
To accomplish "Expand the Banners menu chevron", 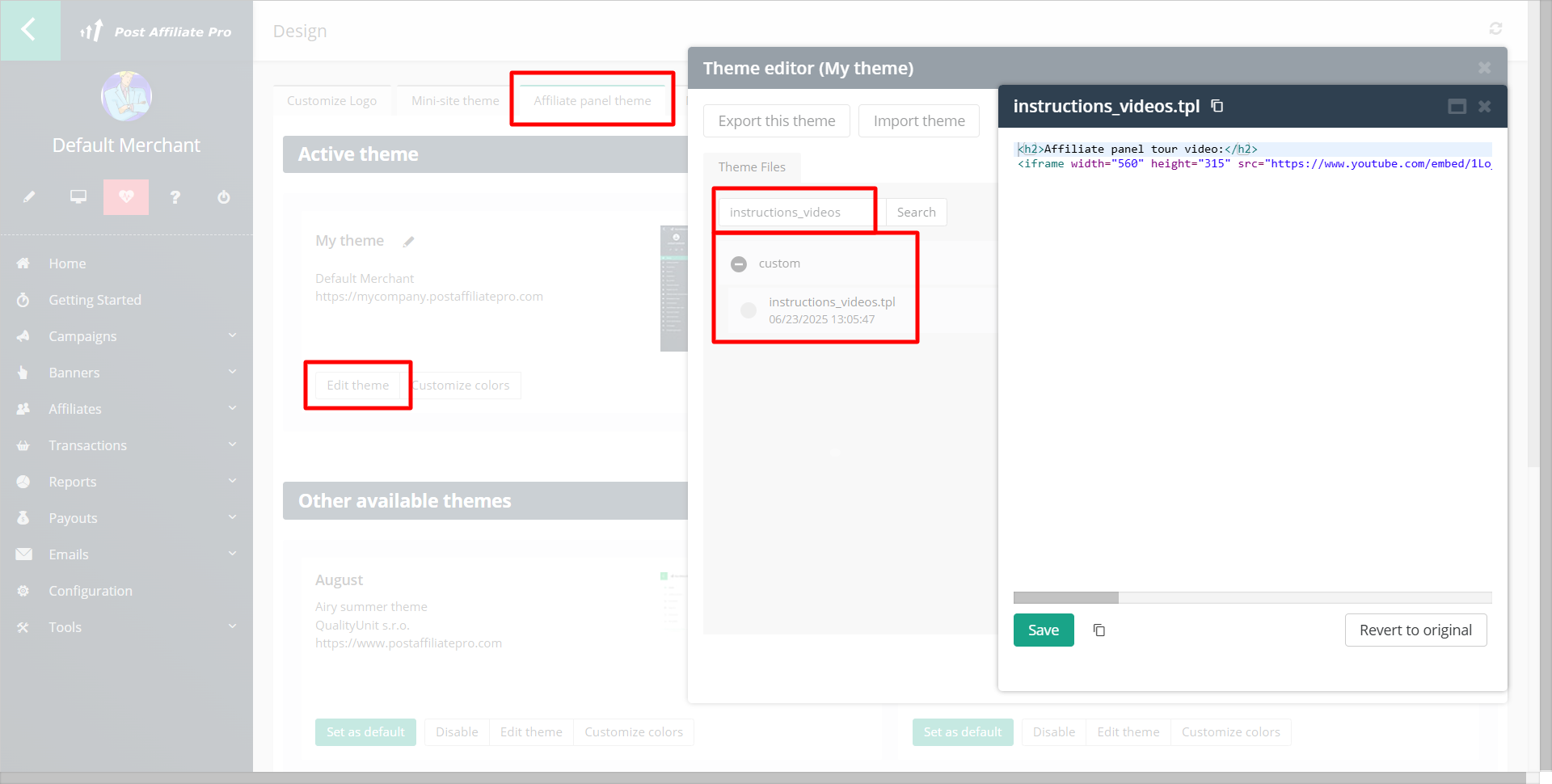I will tap(233, 372).
